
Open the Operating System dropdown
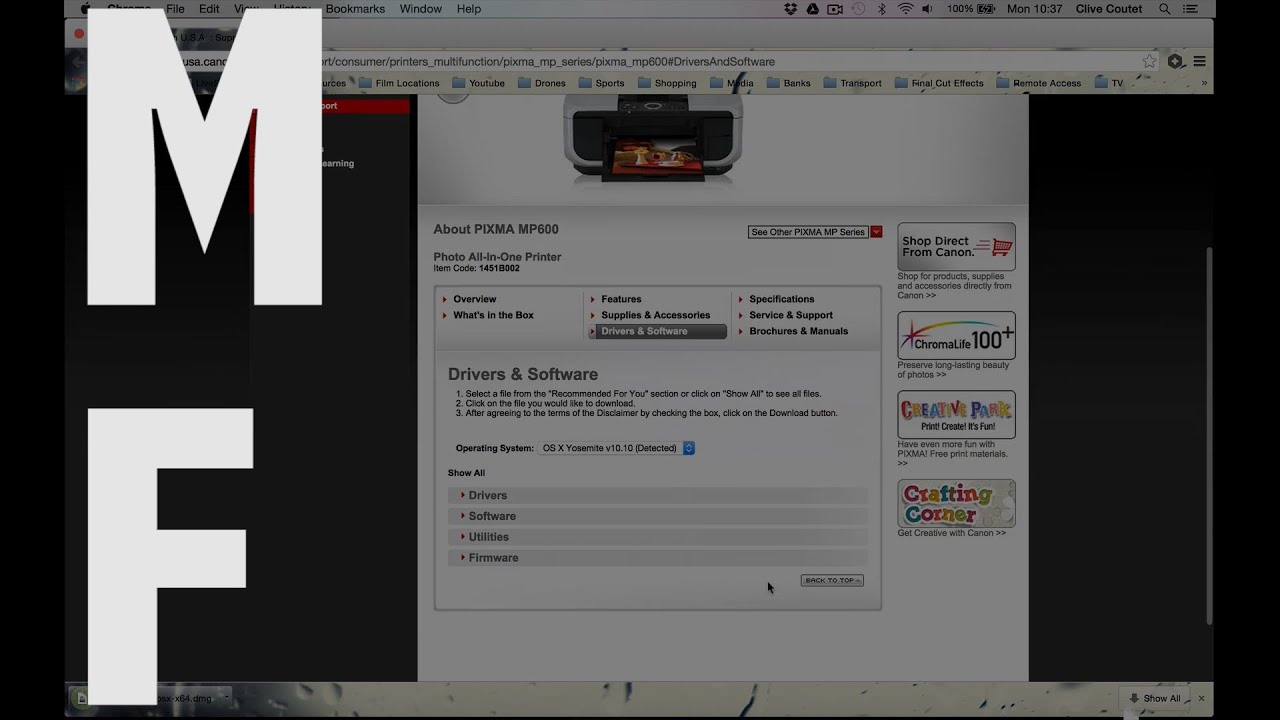(x=617, y=448)
